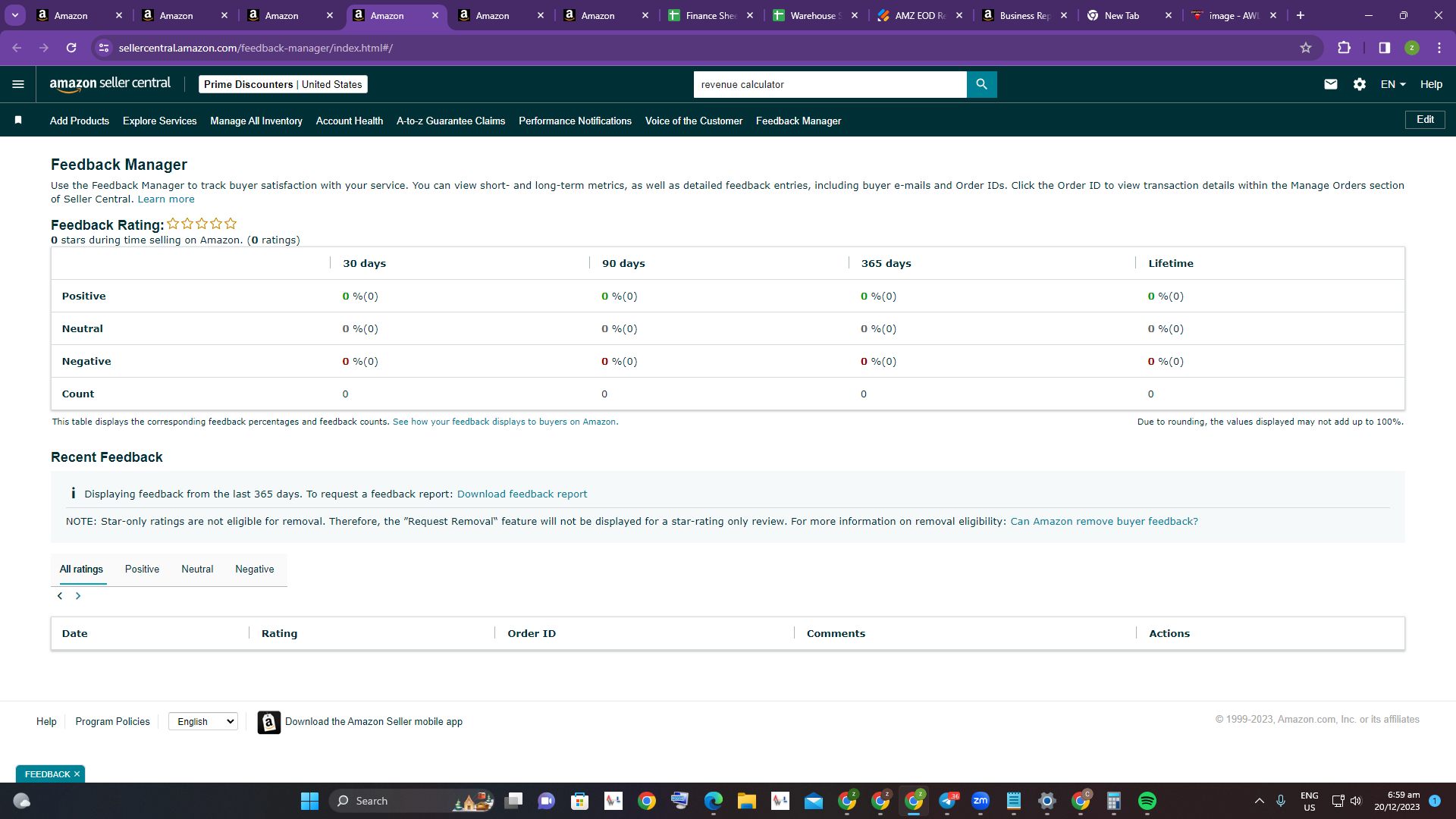Open Program Policies in the footer
Image resolution: width=1456 pixels, height=819 pixels.
(112, 721)
